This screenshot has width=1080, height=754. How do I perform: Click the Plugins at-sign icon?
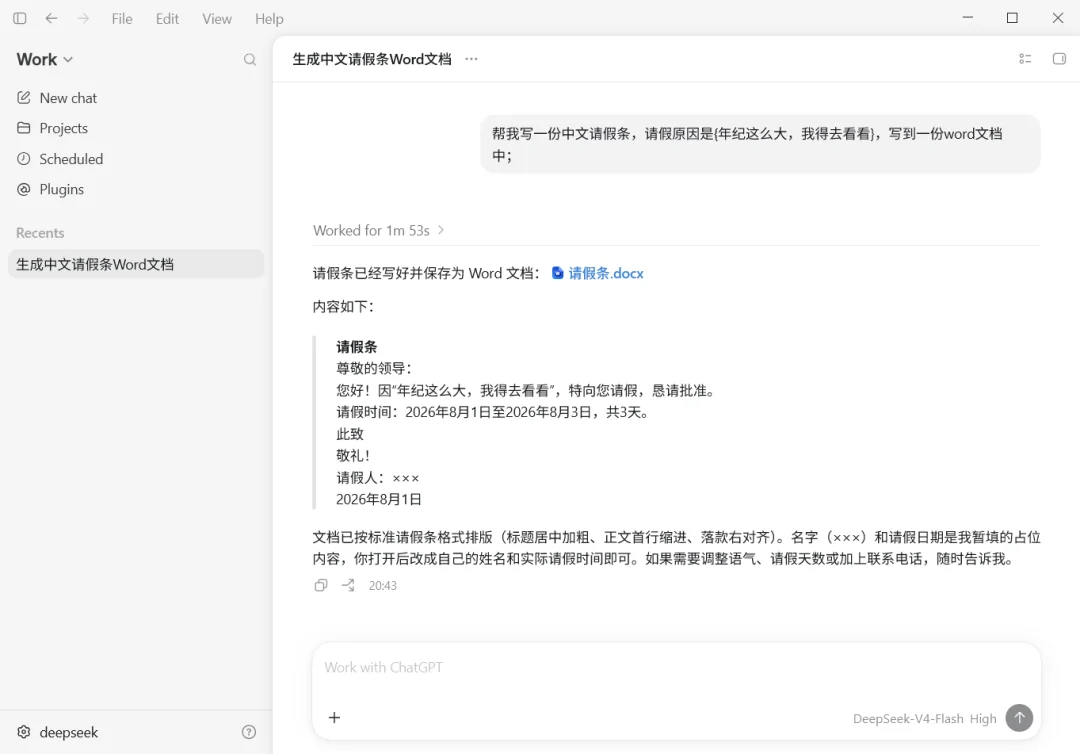23,189
